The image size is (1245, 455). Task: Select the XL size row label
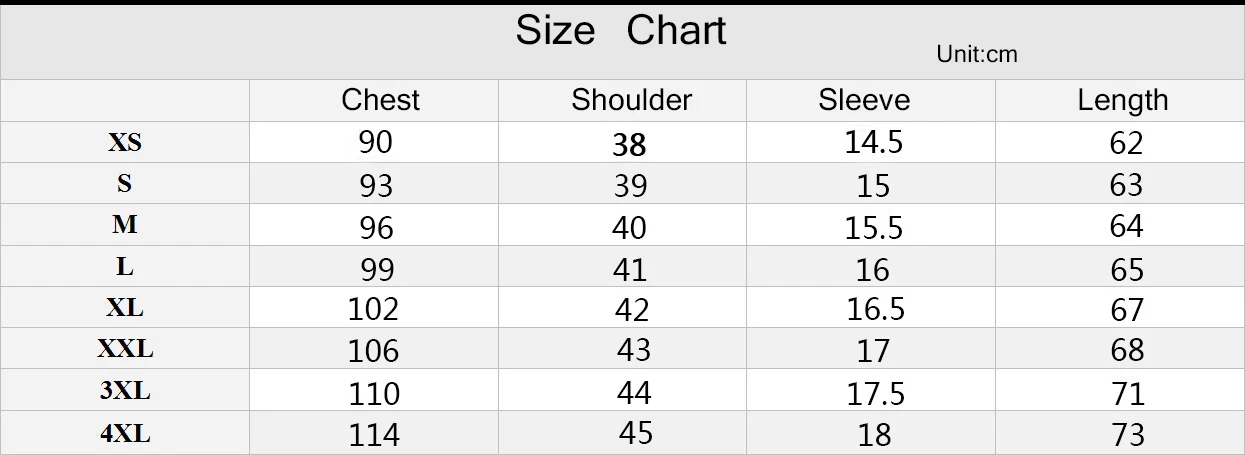(x=125, y=308)
